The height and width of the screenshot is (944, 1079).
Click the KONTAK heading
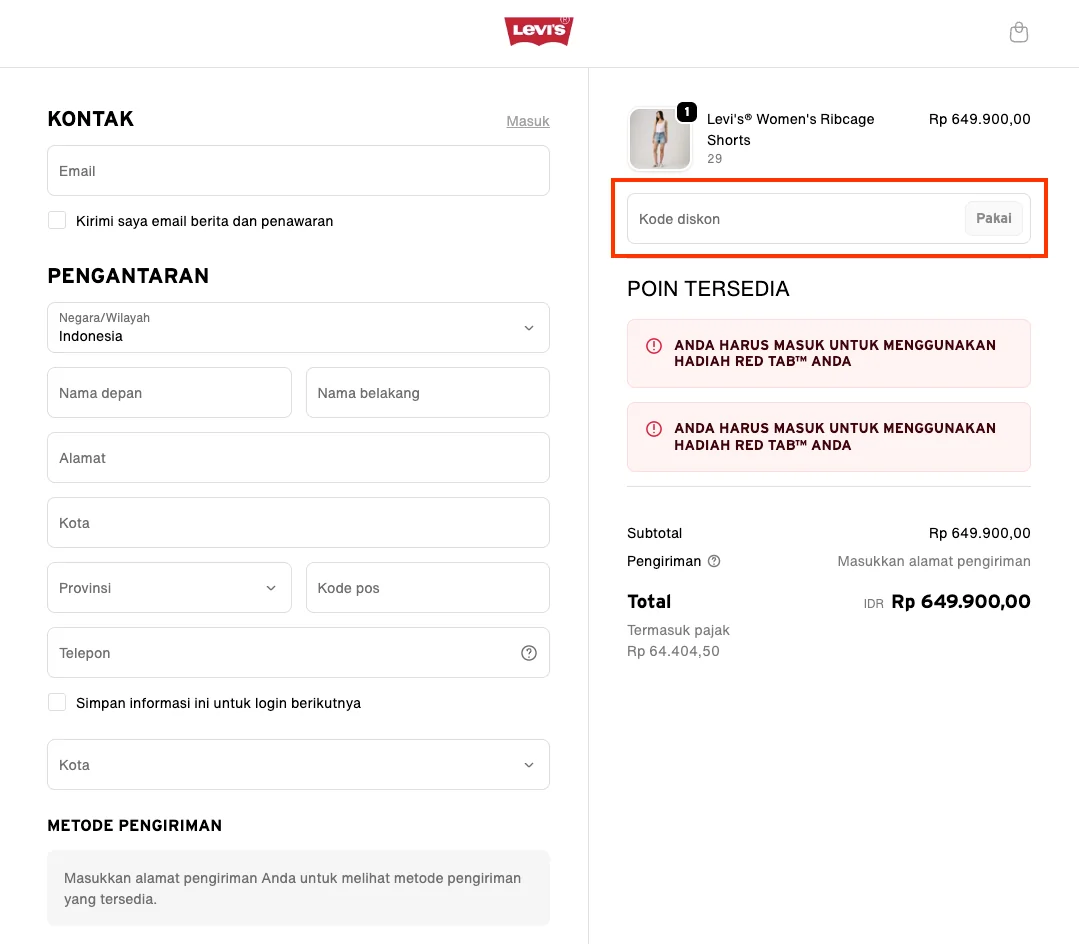coord(91,119)
